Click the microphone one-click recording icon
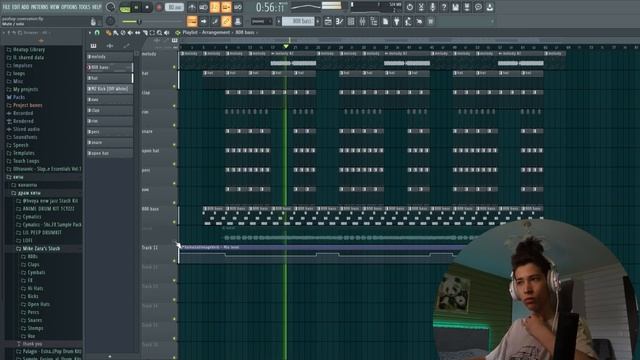The width and height of the screenshot is (640, 360). point(433,7)
